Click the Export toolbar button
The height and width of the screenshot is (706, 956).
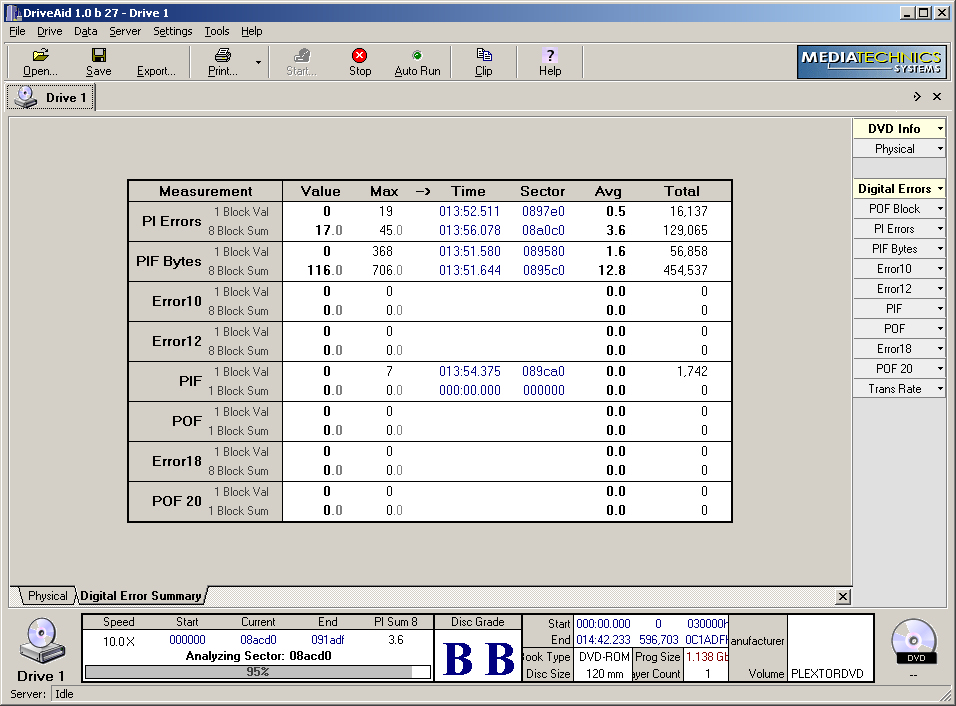pyautogui.click(x=156, y=71)
